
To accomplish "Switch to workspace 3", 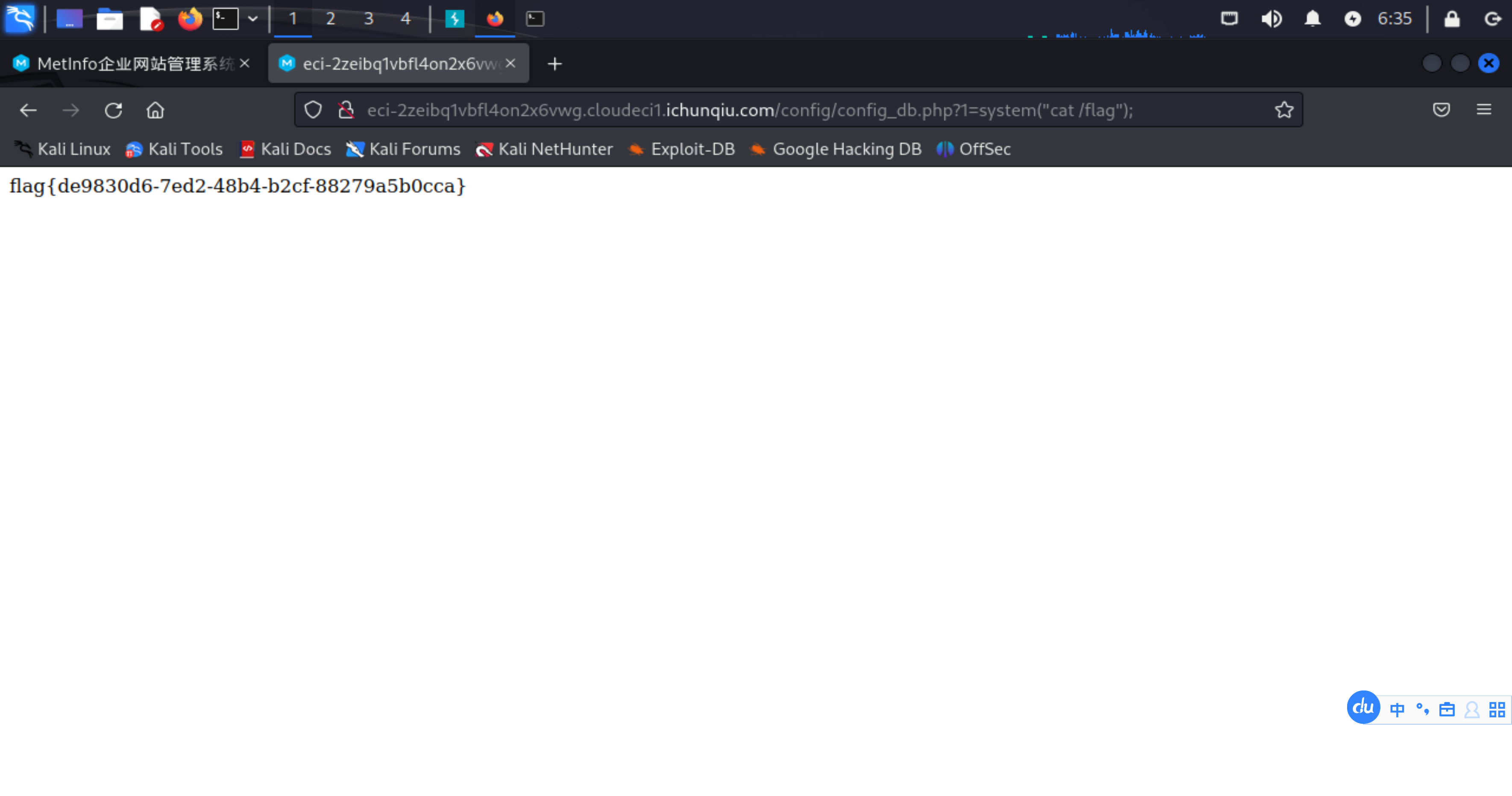I will (x=369, y=19).
